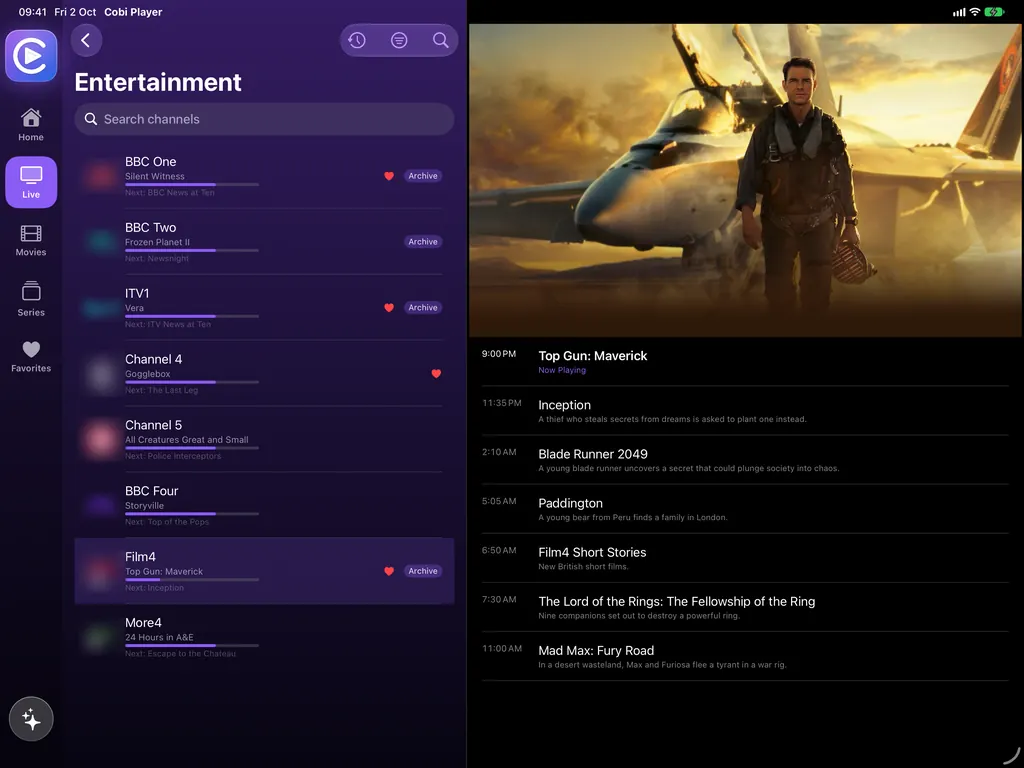Select the Film4 channel name
The width and height of the screenshot is (1024, 768).
point(140,556)
